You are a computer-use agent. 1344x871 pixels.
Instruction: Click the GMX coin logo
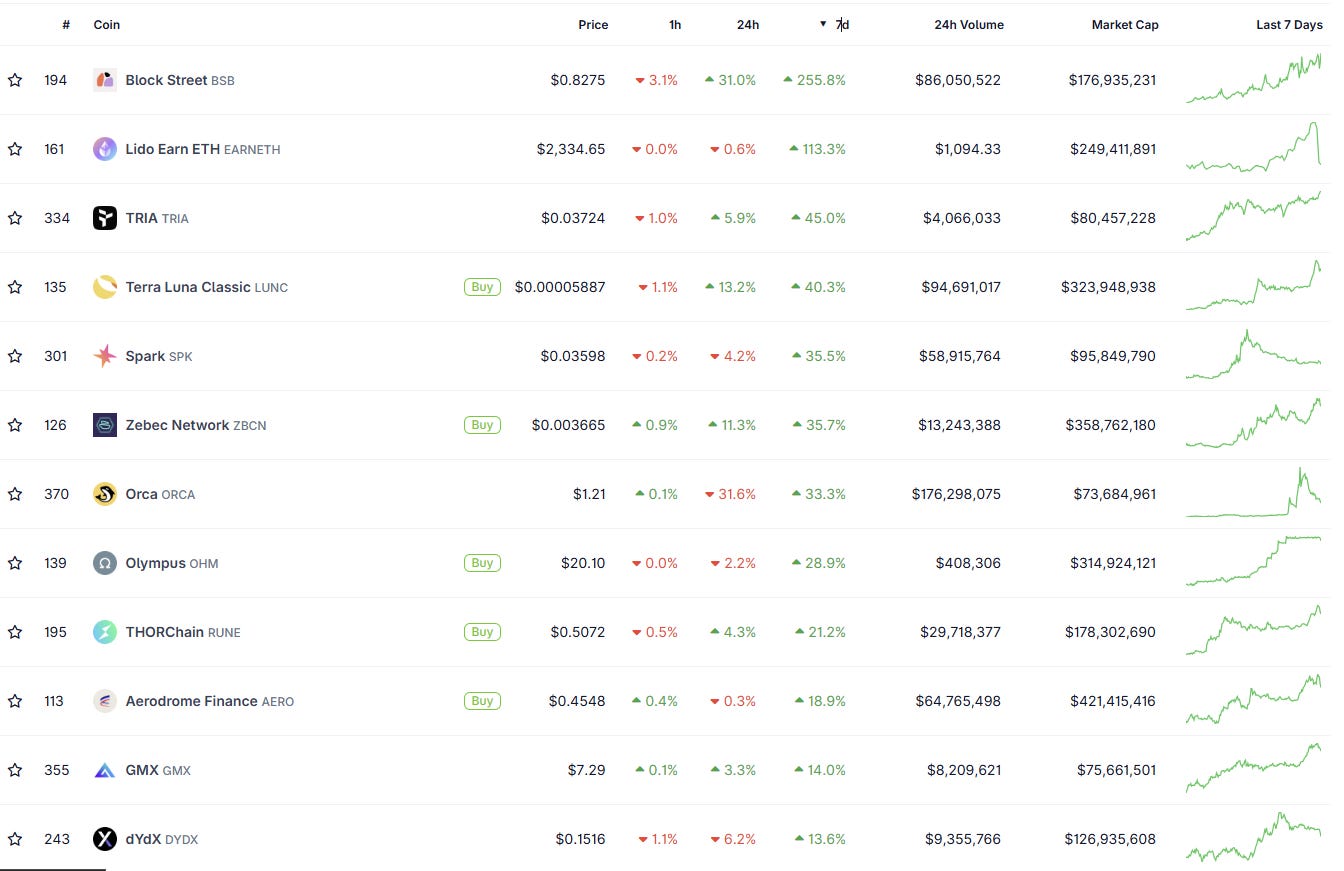click(x=105, y=770)
